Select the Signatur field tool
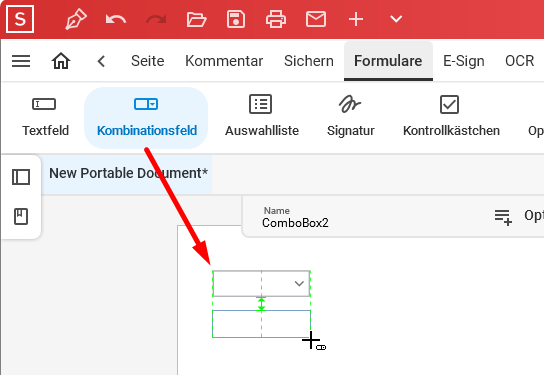This screenshot has width=544, height=375. pos(350,117)
